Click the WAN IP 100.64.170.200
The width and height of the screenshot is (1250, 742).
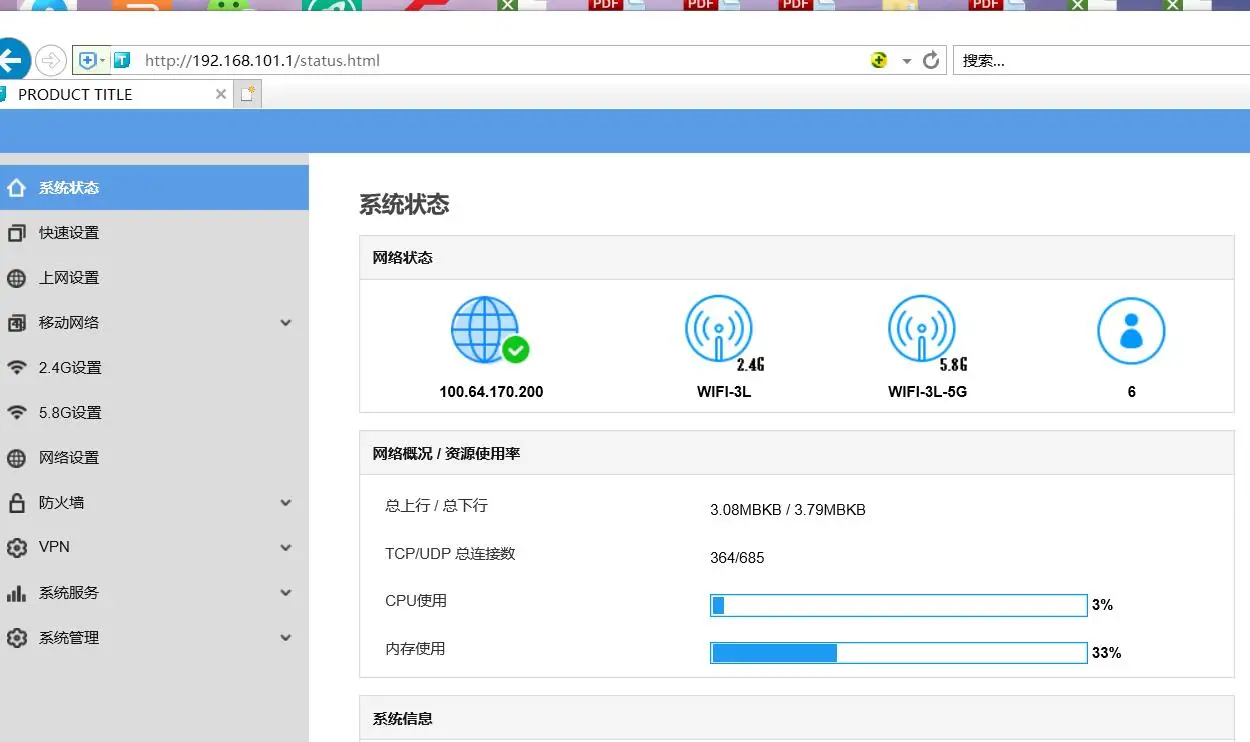click(x=491, y=392)
